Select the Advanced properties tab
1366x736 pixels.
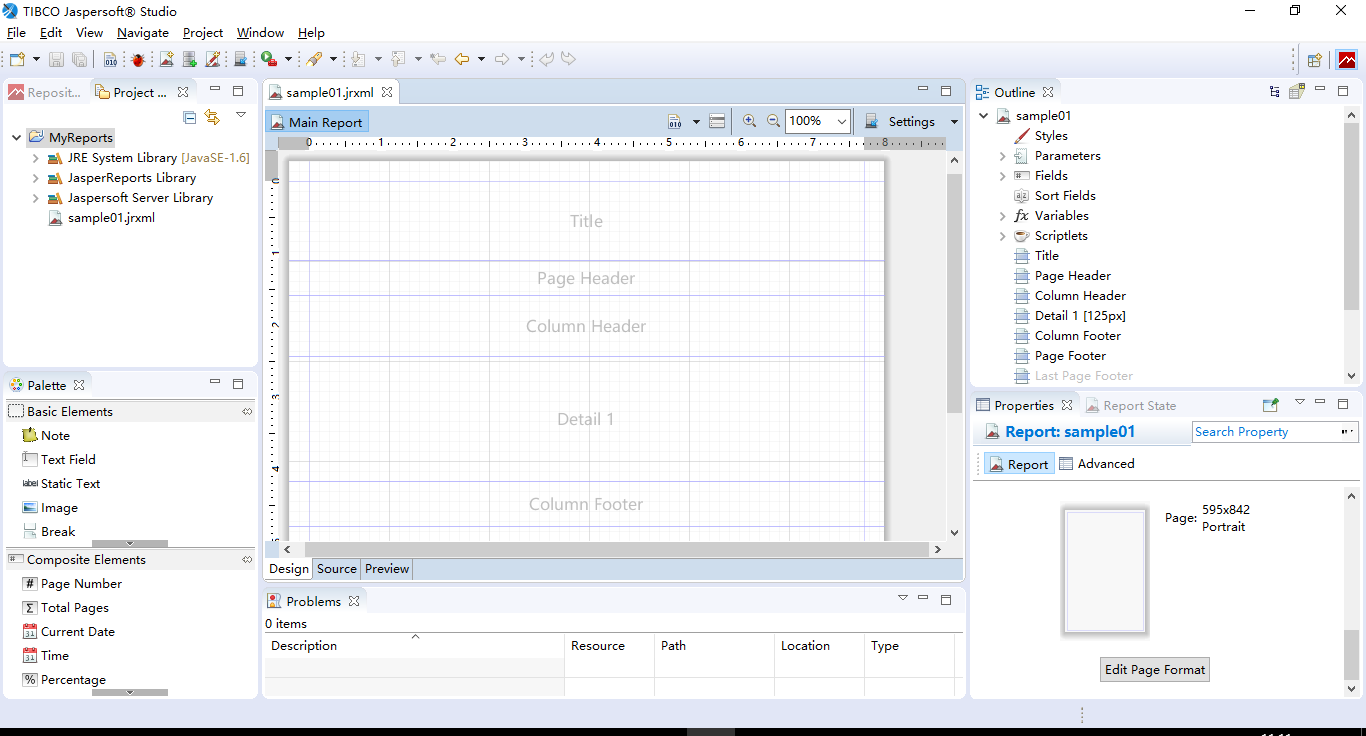pyautogui.click(x=1097, y=464)
